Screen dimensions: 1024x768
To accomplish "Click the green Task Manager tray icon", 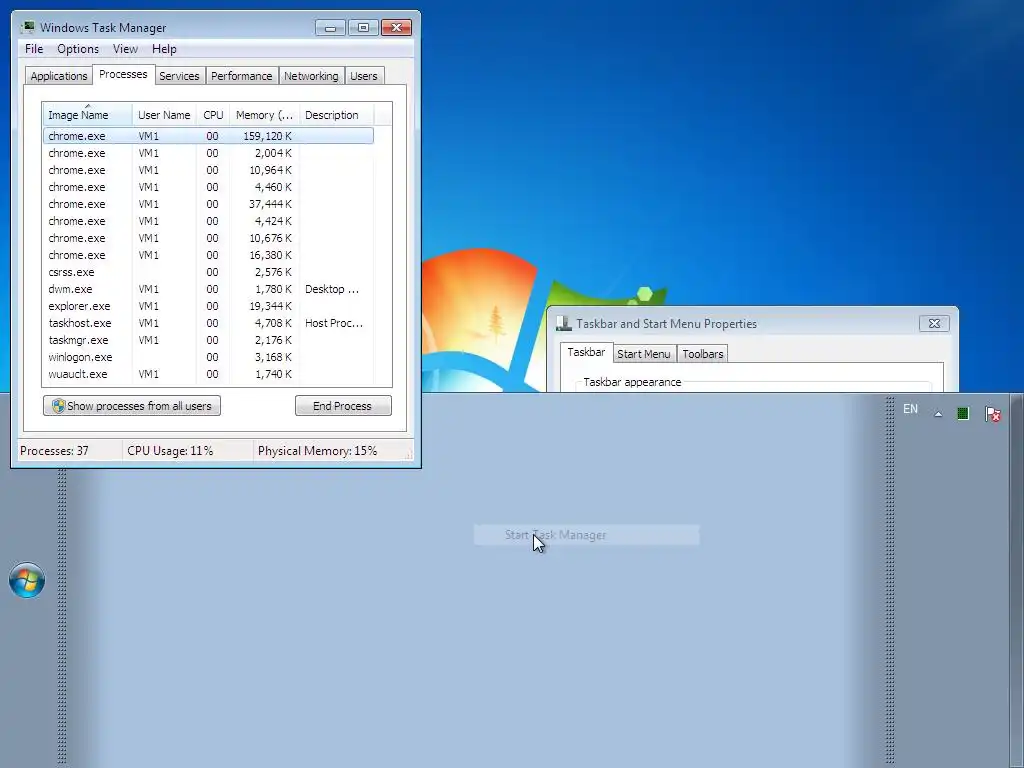I will (963, 413).
